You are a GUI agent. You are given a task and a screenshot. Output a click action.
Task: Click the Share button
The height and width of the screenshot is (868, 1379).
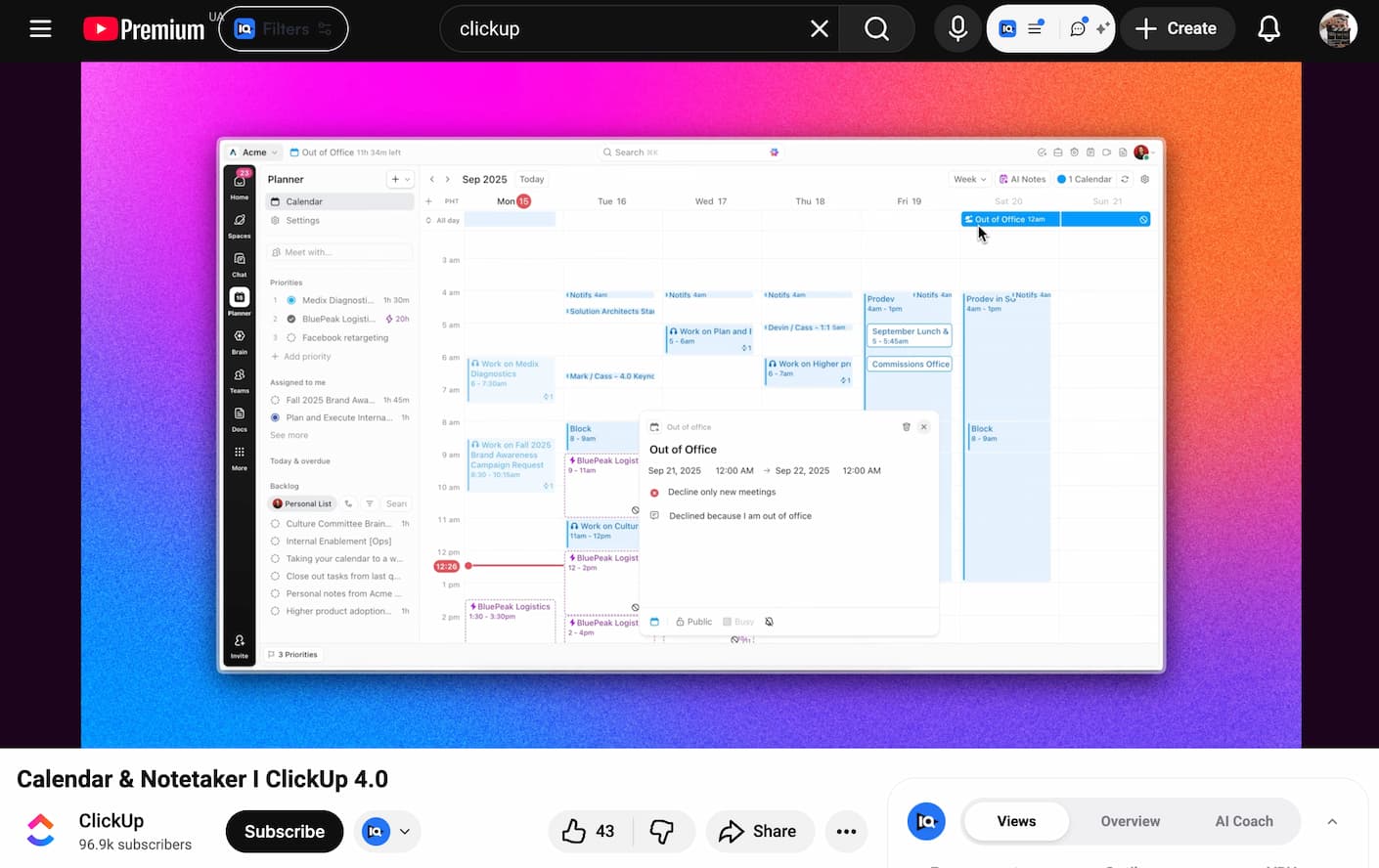coord(759,831)
